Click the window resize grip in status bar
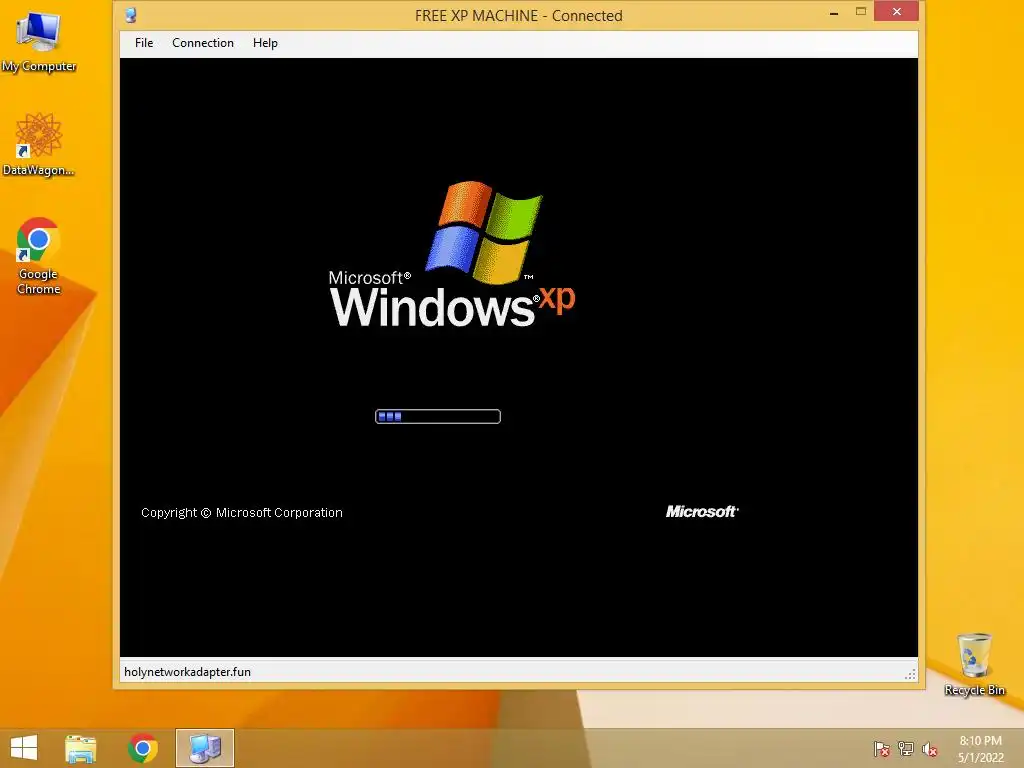Image resolution: width=1024 pixels, height=768 pixels. [x=910, y=674]
